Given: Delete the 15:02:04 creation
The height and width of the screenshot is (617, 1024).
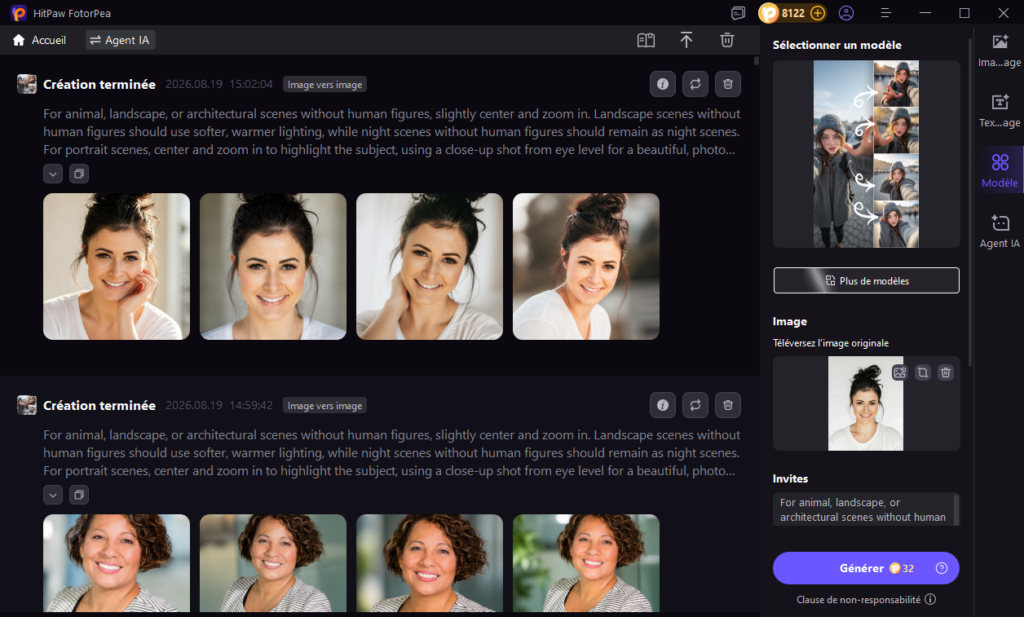Looking at the screenshot, I should coord(728,84).
